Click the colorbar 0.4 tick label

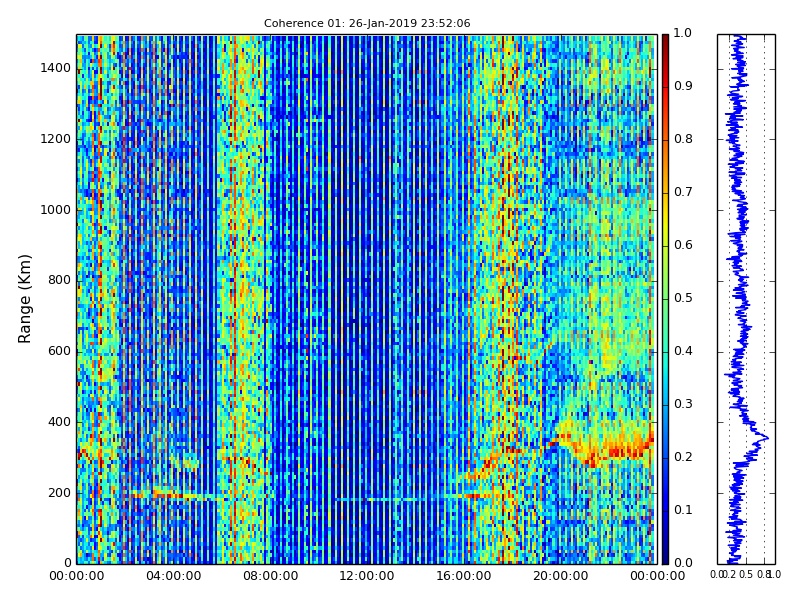point(683,351)
